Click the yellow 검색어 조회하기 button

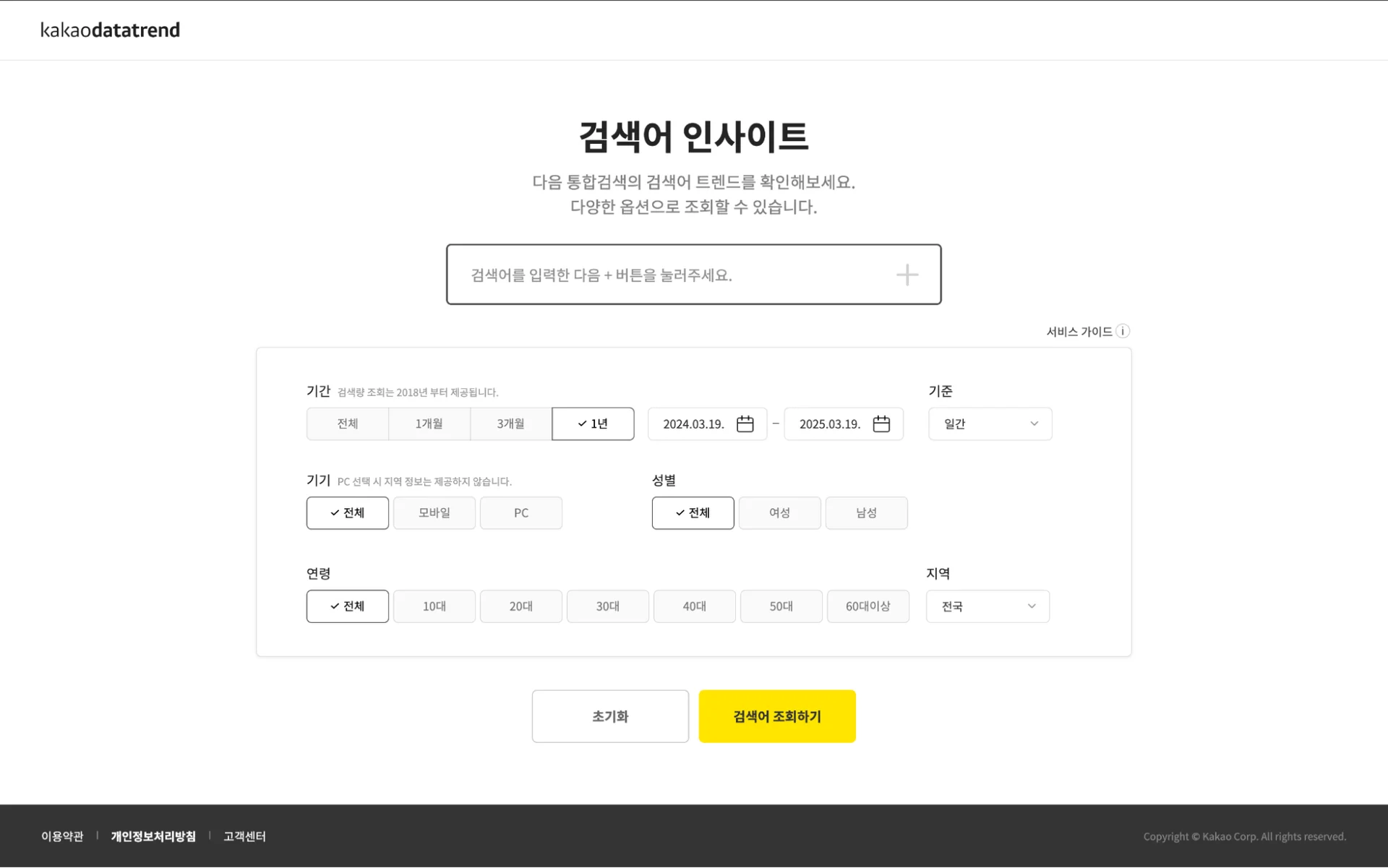[776, 716]
